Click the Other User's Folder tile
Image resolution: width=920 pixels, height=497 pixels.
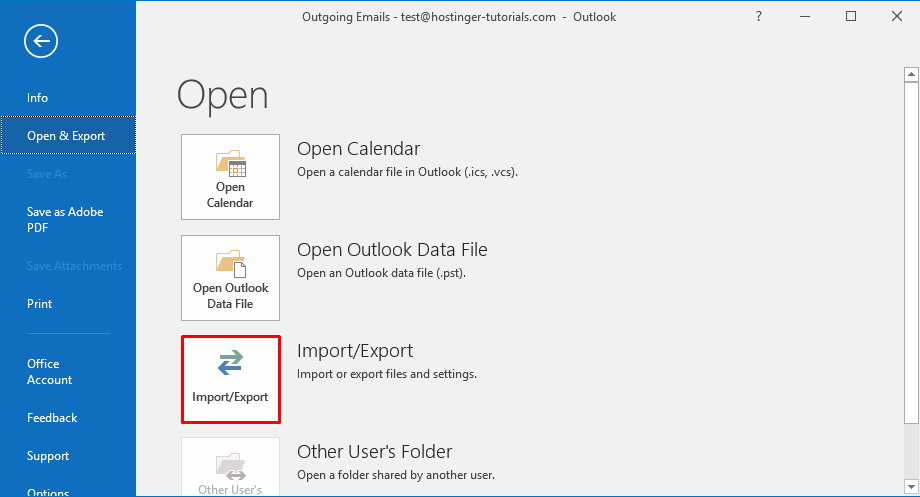tap(230, 467)
